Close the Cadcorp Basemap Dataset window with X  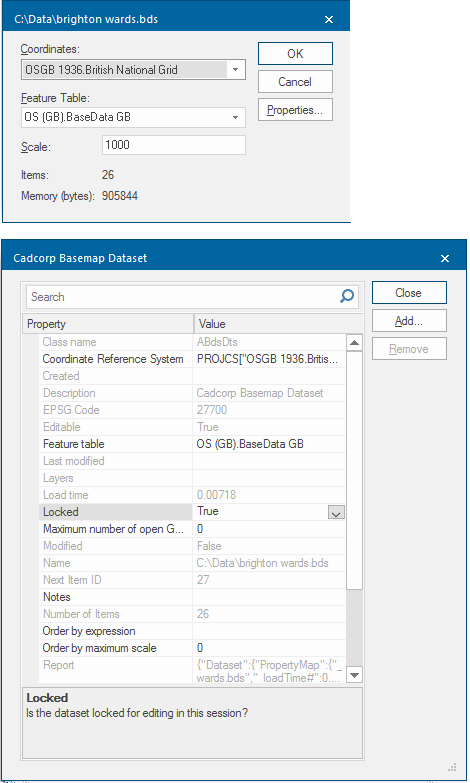click(445, 258)
